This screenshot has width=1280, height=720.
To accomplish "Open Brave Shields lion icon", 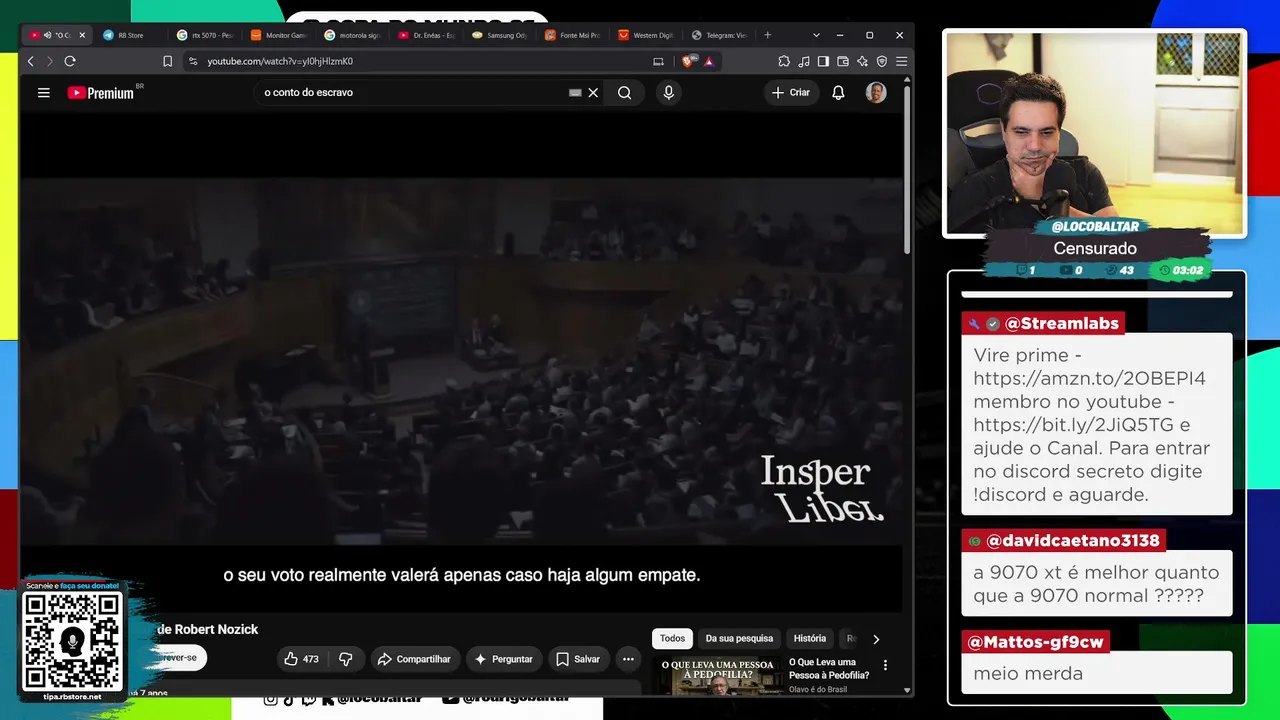I will coord(688,61).
